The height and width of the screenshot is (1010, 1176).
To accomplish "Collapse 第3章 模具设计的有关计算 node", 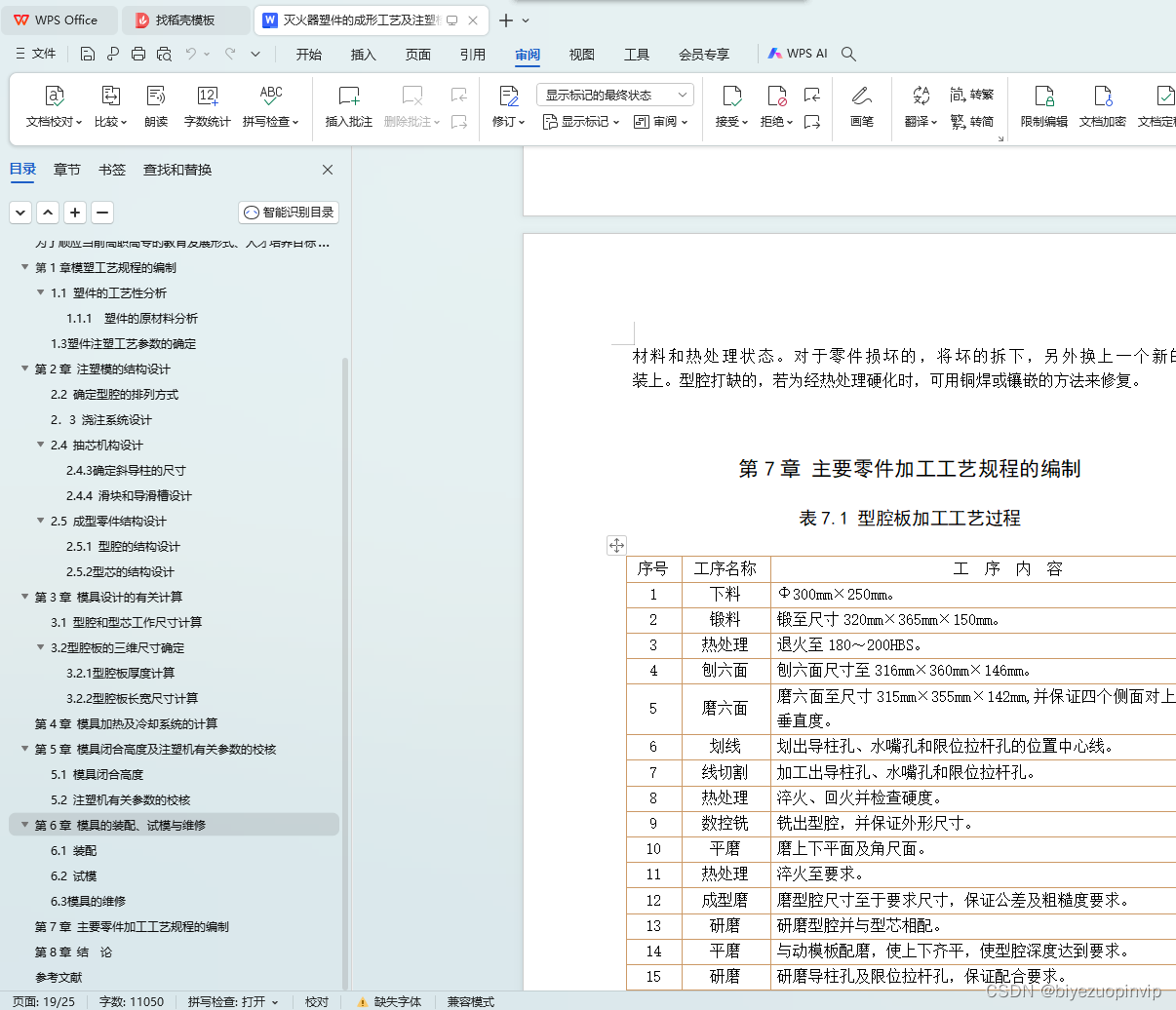I will click(x=25, y=597).
